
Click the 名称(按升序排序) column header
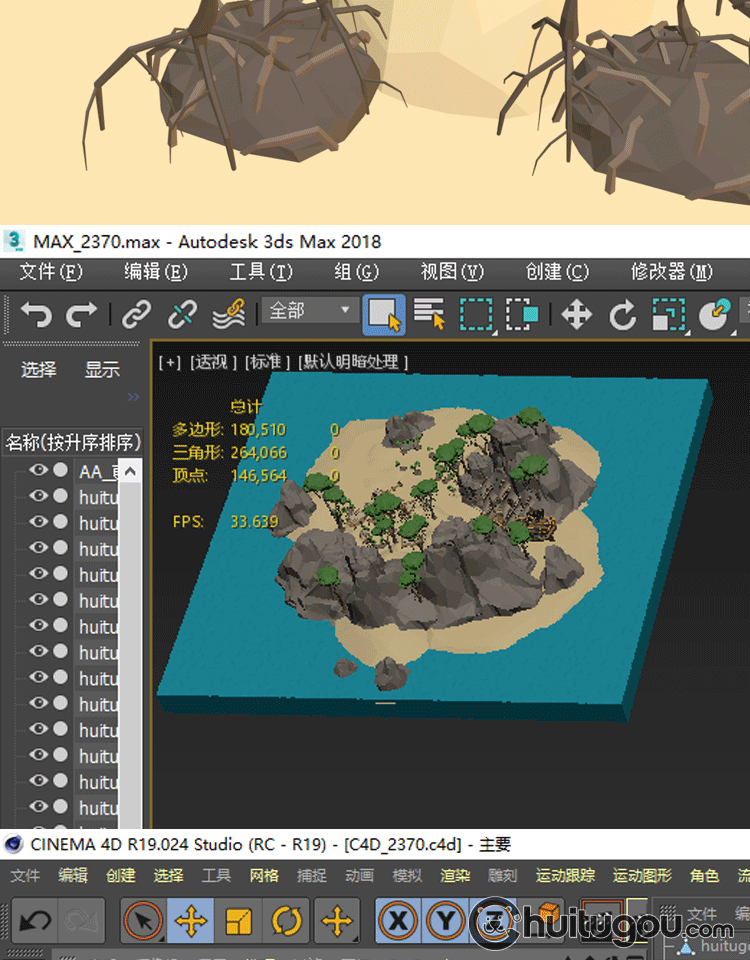(73, 442)
